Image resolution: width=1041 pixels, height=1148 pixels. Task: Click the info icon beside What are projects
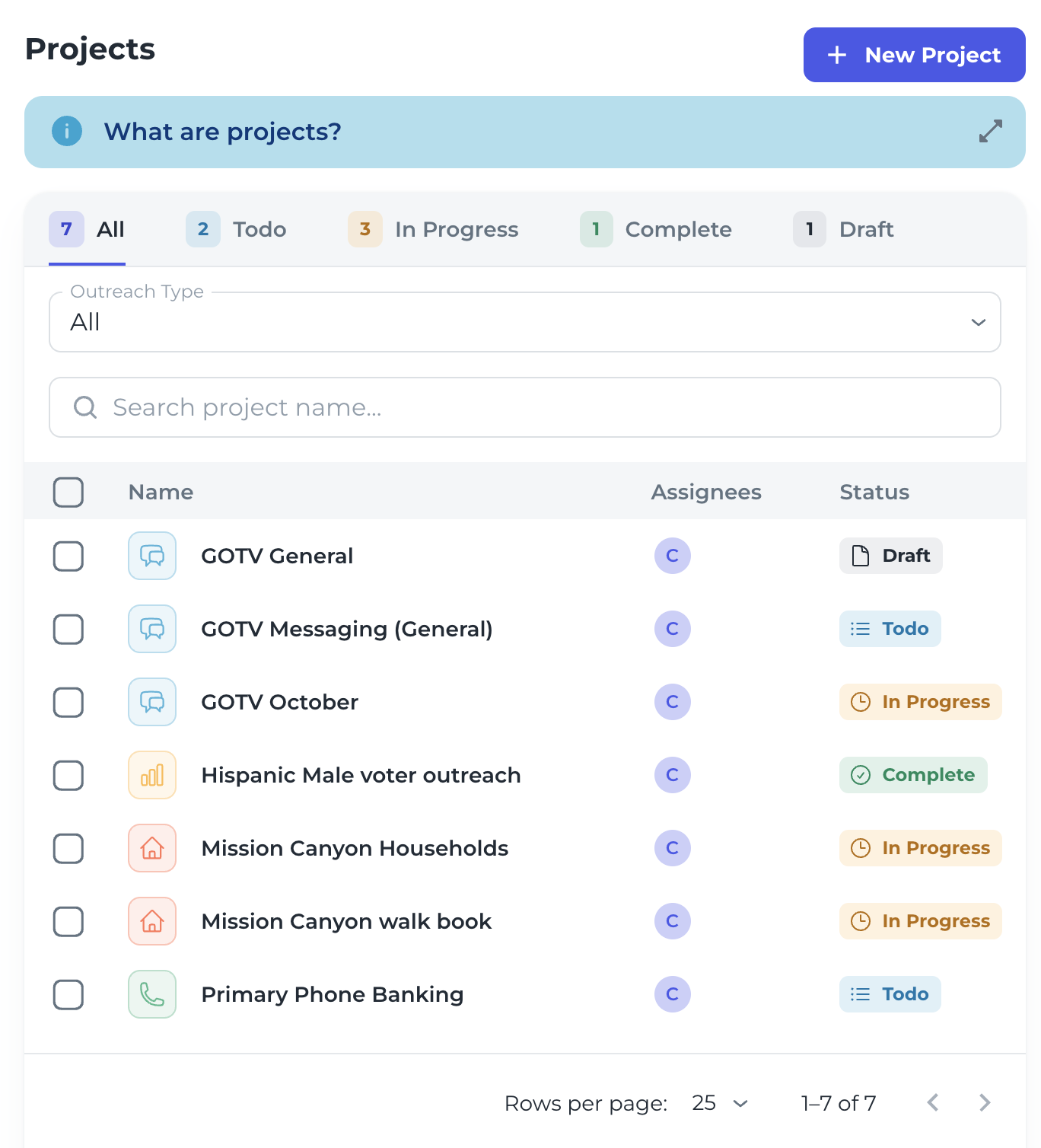pos(67,131)
